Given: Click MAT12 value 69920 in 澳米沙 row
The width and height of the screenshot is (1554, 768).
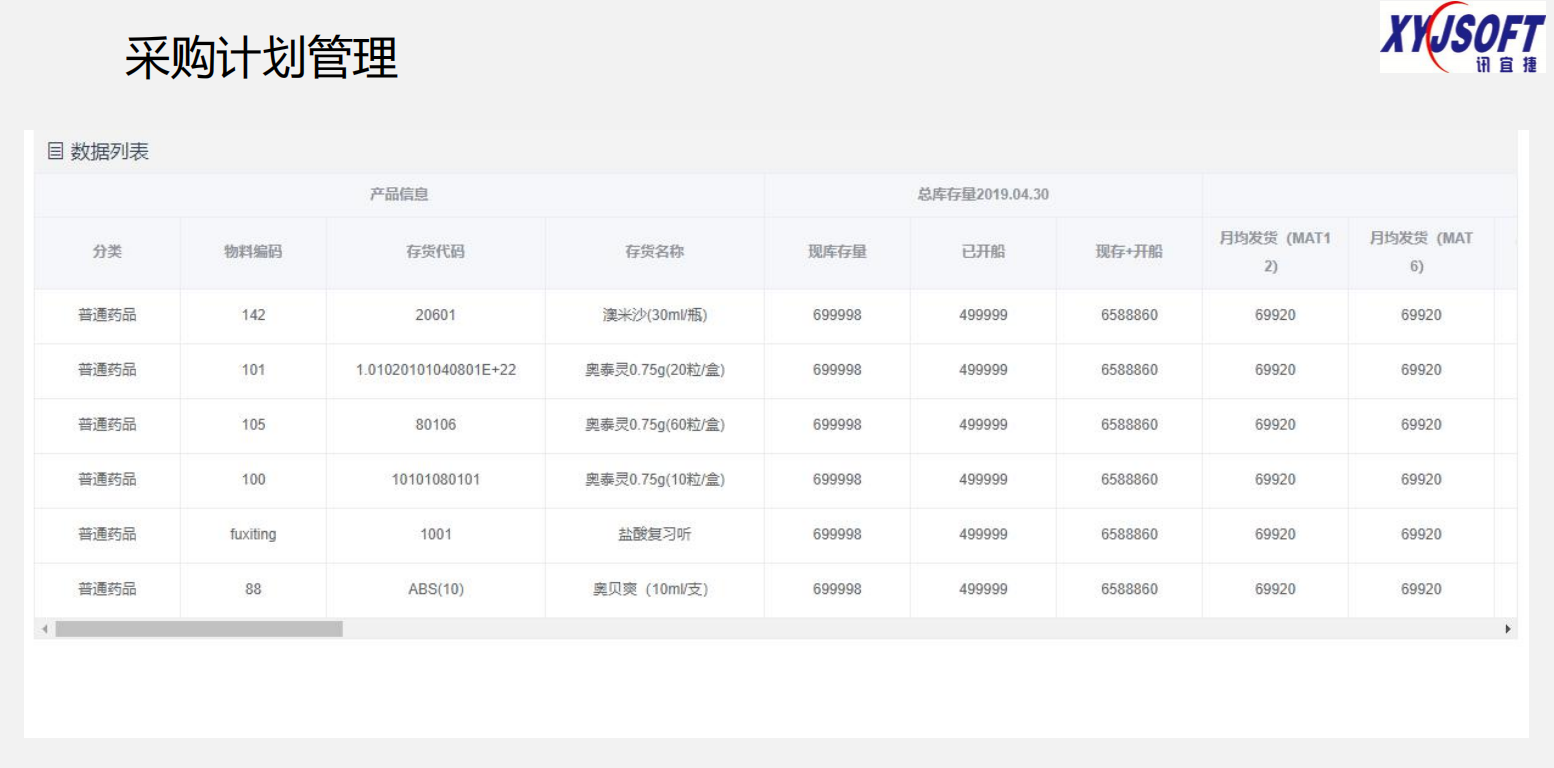Looking at the screenshot, I should click(x=1275, y=315).
